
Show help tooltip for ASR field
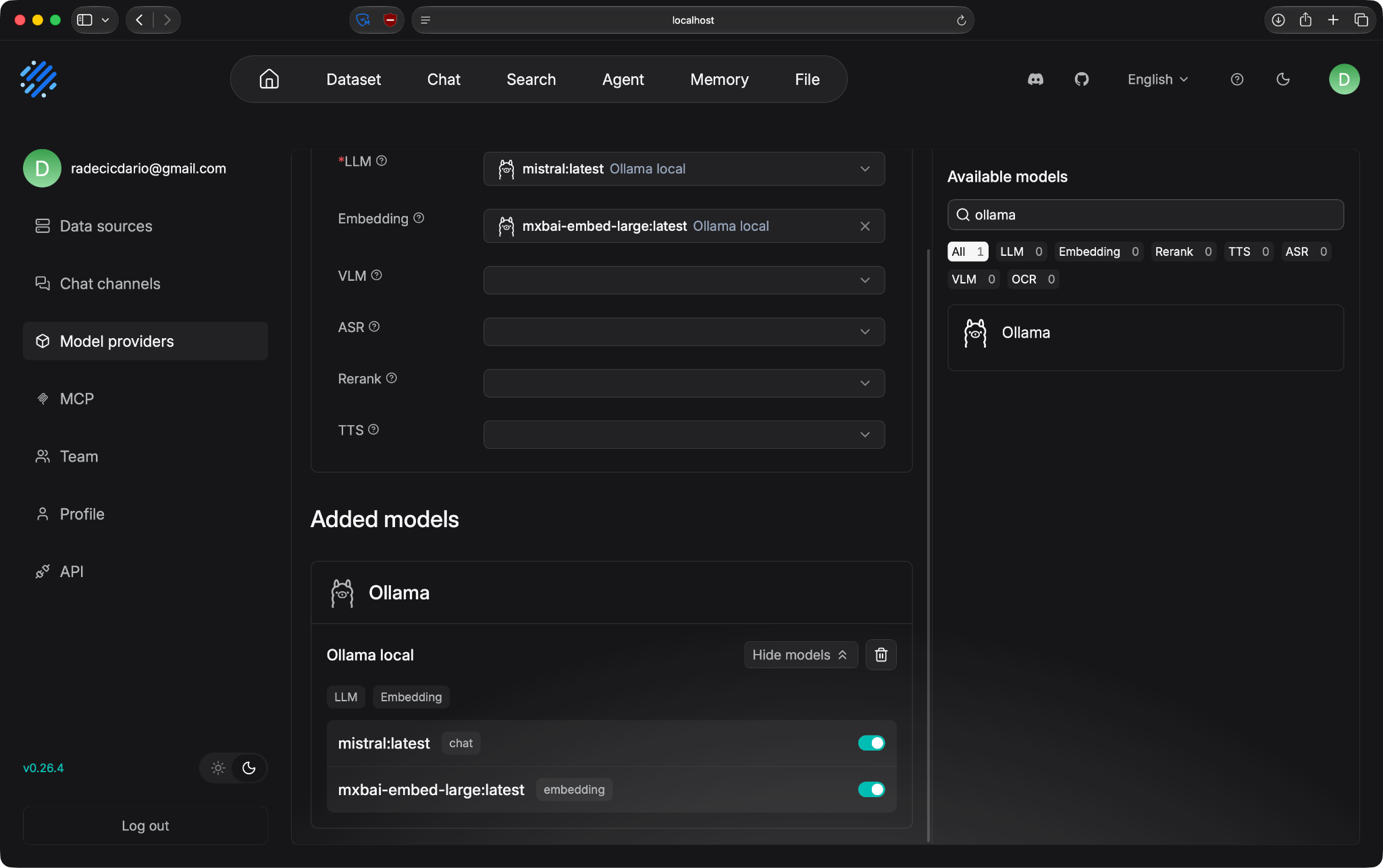coord(374,327)
